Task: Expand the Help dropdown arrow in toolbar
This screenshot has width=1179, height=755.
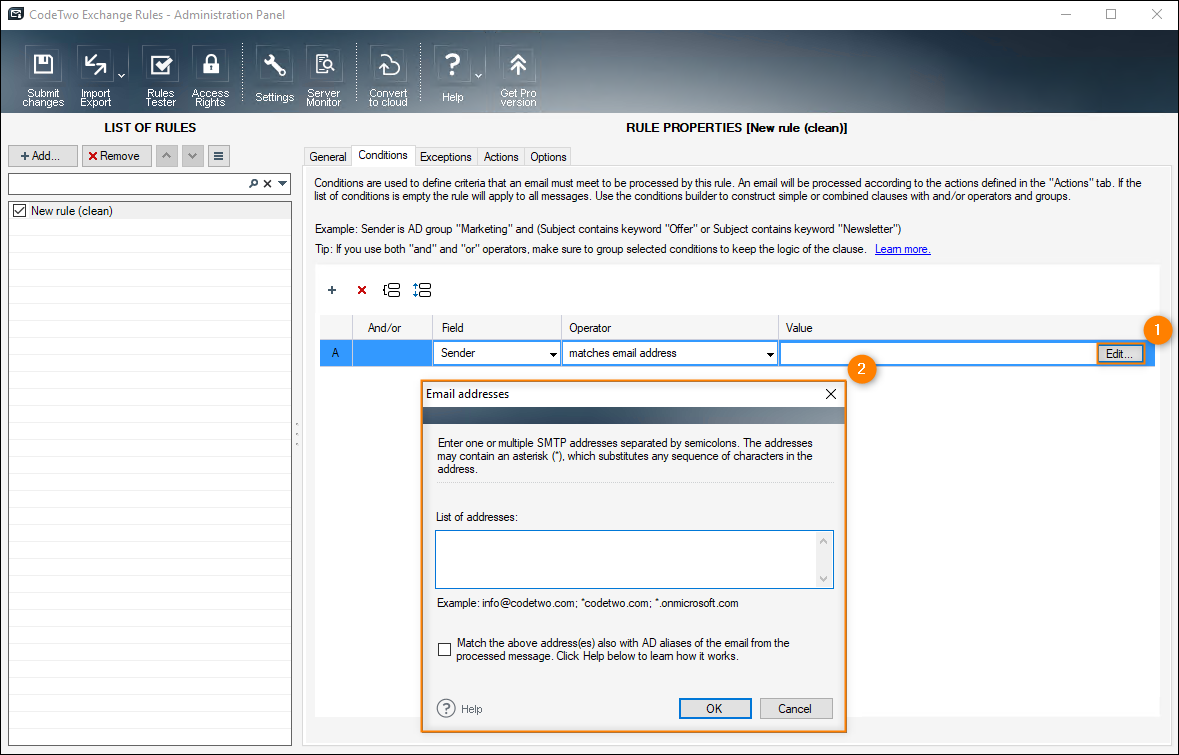Action: [478, 76]
